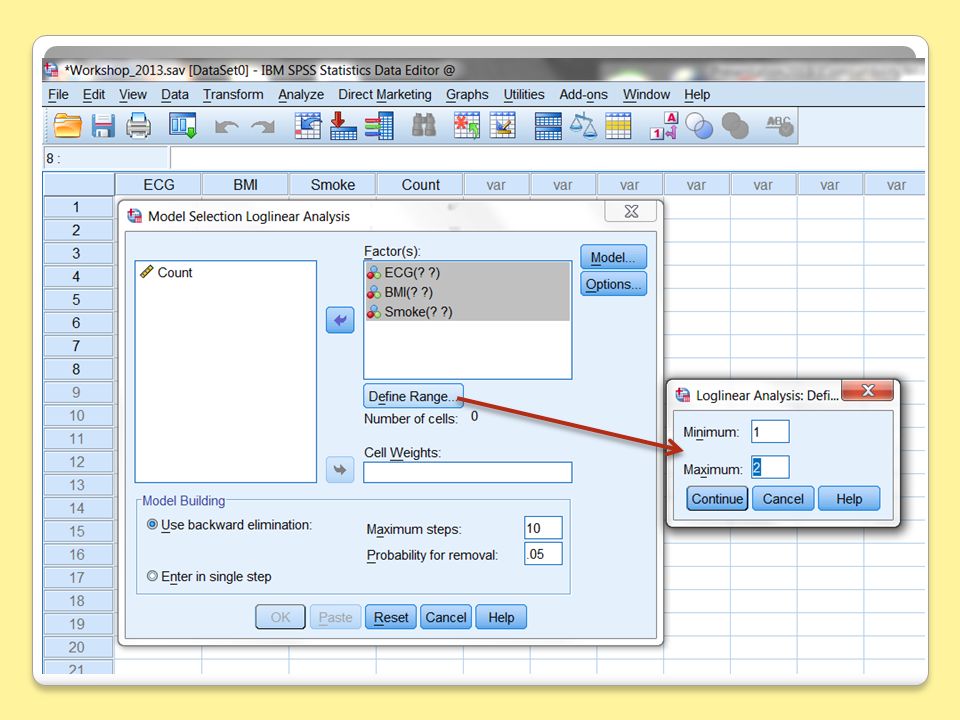Select row number 5 header
This screenshot has height=720, width=960.
click(x=78, y=299)
